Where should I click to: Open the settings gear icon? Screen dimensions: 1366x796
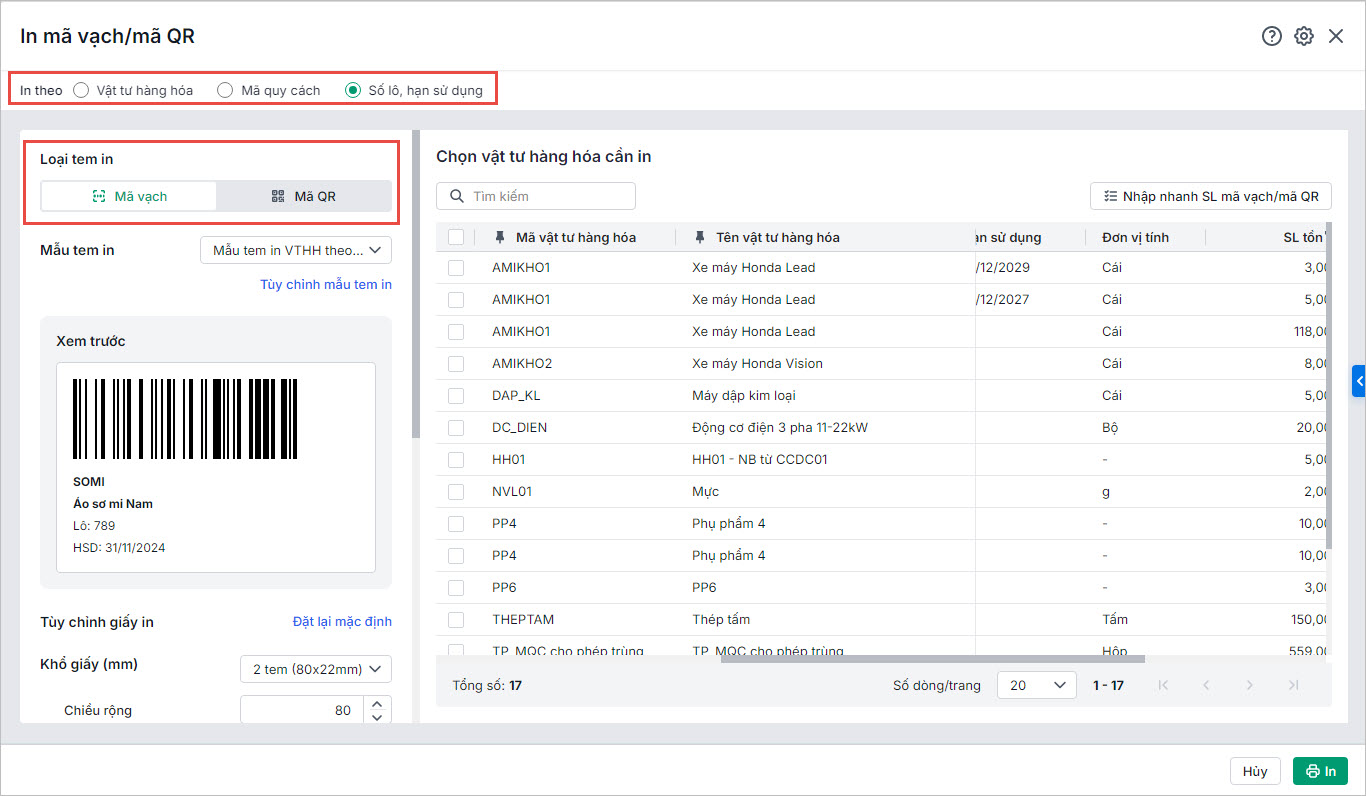(1303, 36)
